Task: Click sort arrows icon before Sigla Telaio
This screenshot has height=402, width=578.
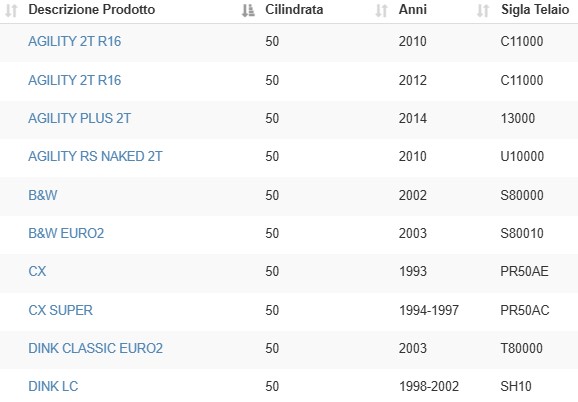Action: click(483, 11)
